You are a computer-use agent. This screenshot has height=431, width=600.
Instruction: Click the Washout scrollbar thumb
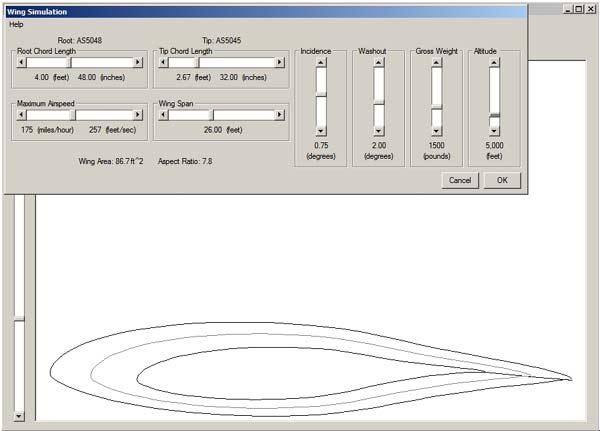pos(379,102)
